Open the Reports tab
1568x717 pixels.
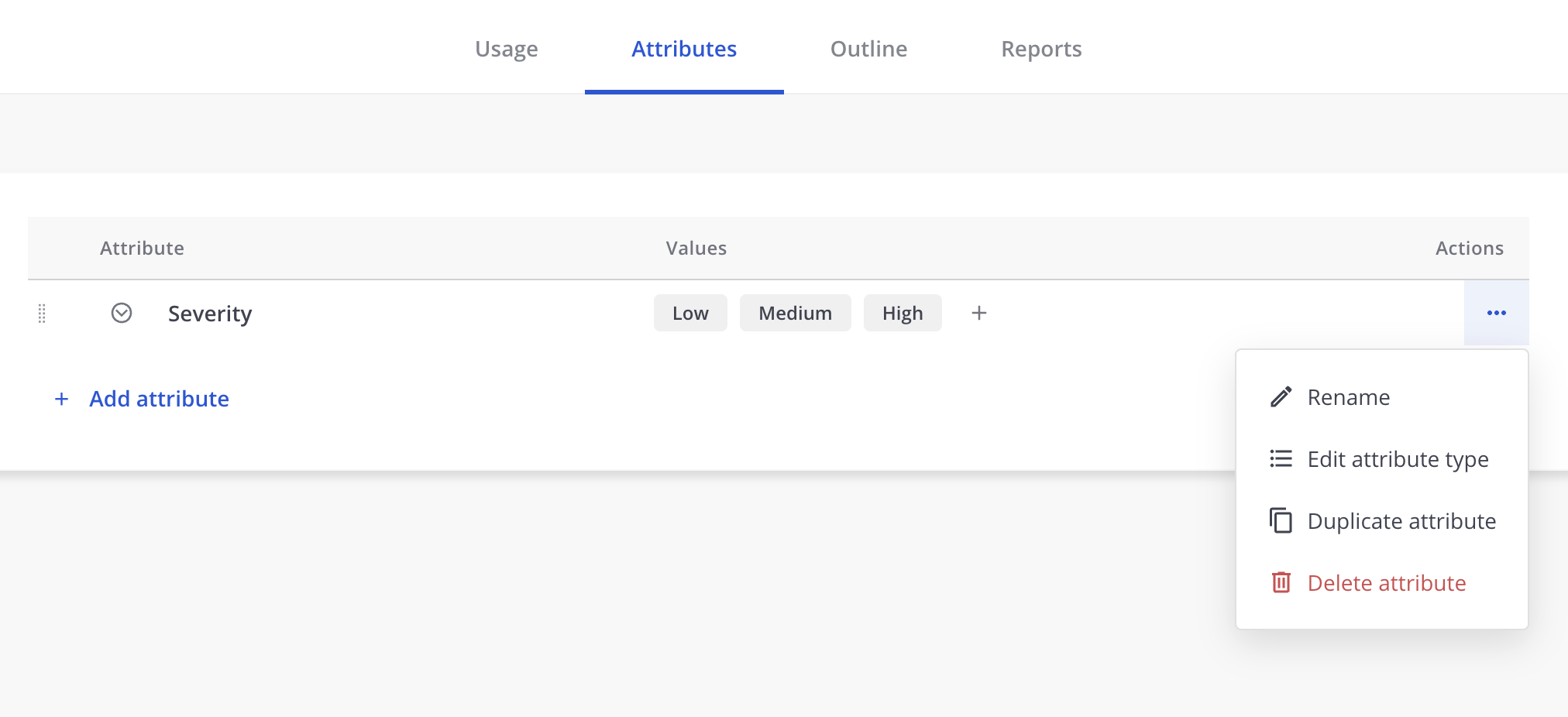click(x=1041, y=49)
